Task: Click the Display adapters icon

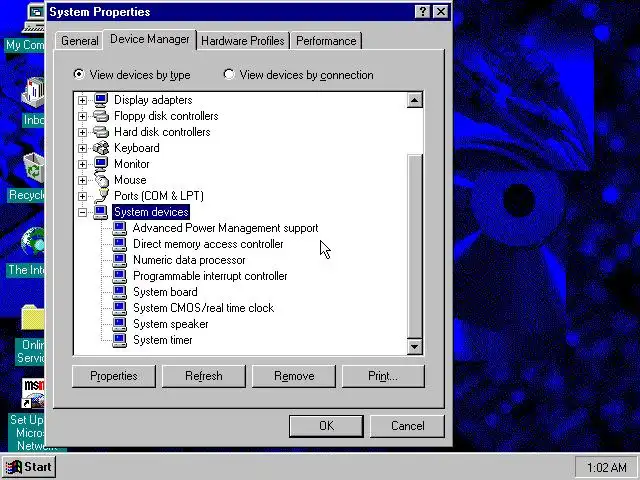Action: (101, 100)
